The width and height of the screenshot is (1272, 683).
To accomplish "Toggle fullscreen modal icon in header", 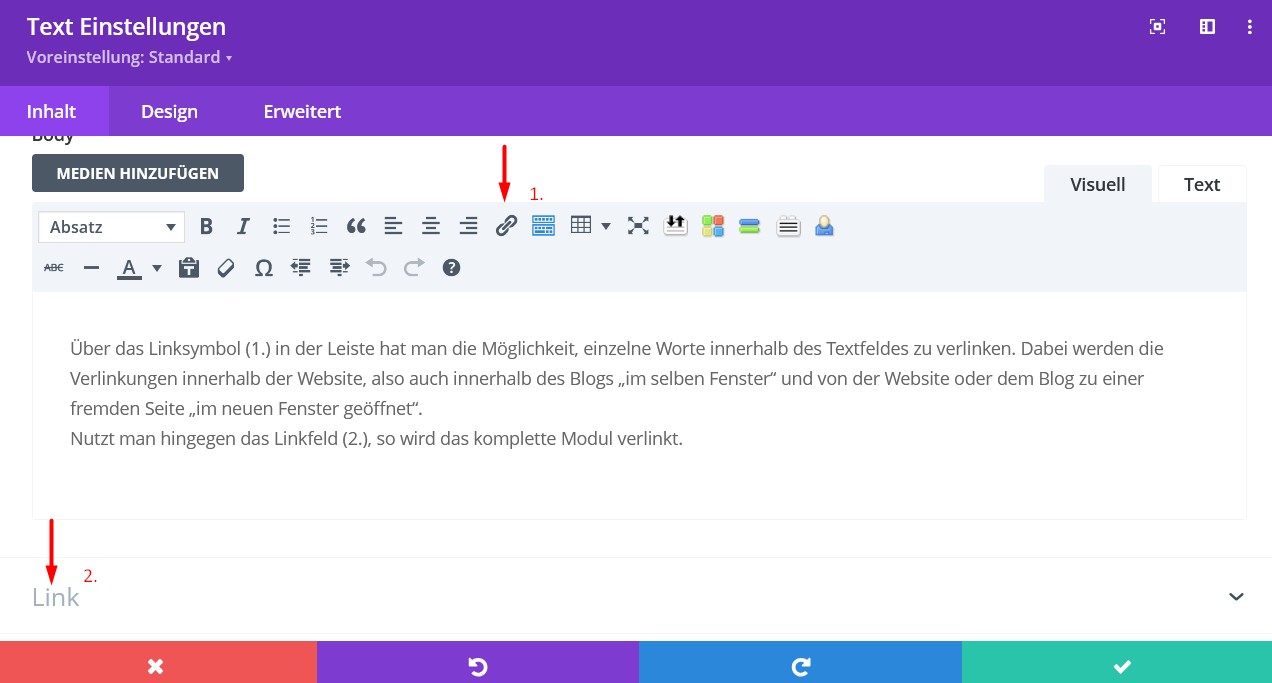I will pos(1158,27).
